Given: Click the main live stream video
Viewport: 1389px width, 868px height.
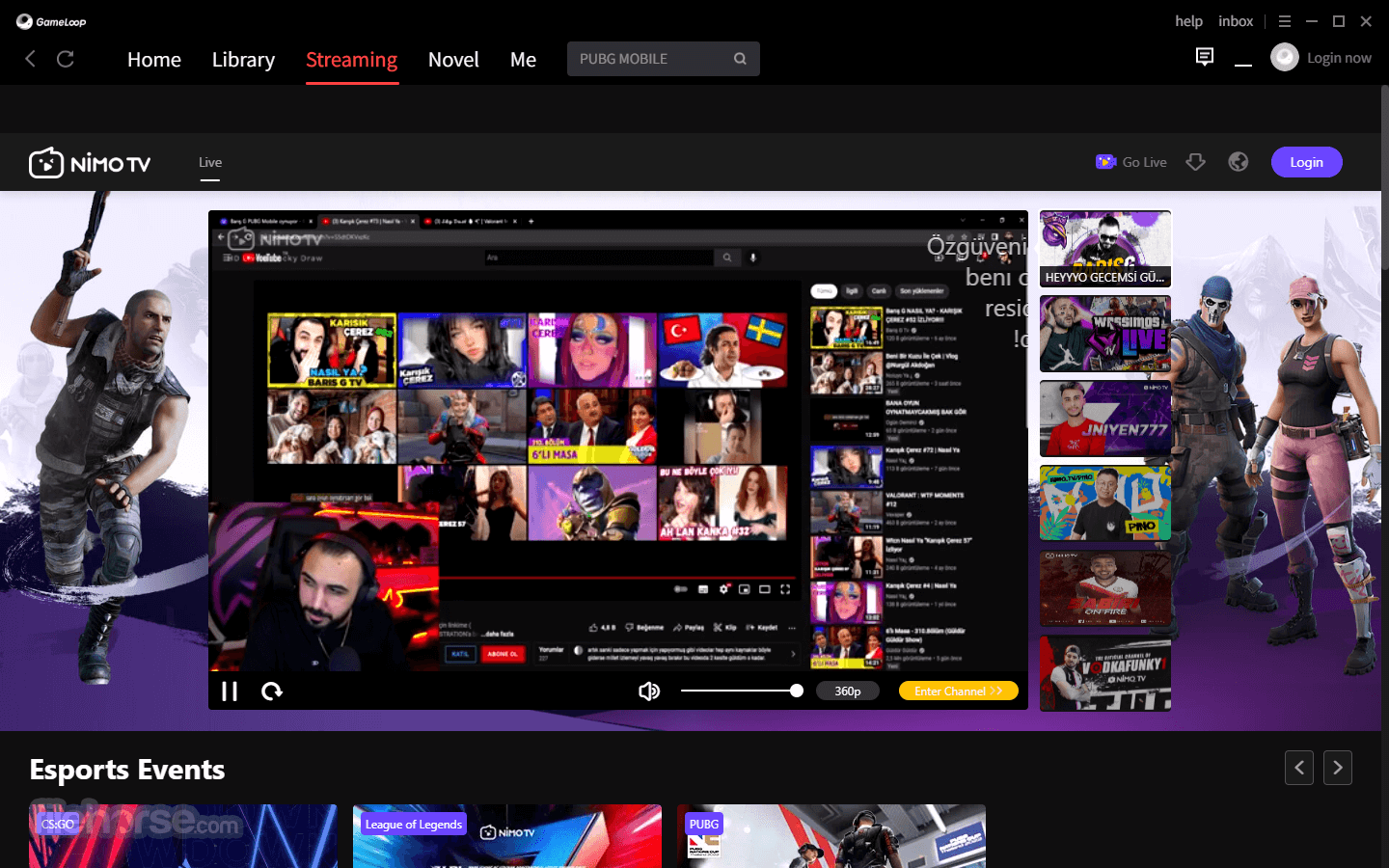Looking at the screenshot, I should [618, 441].
